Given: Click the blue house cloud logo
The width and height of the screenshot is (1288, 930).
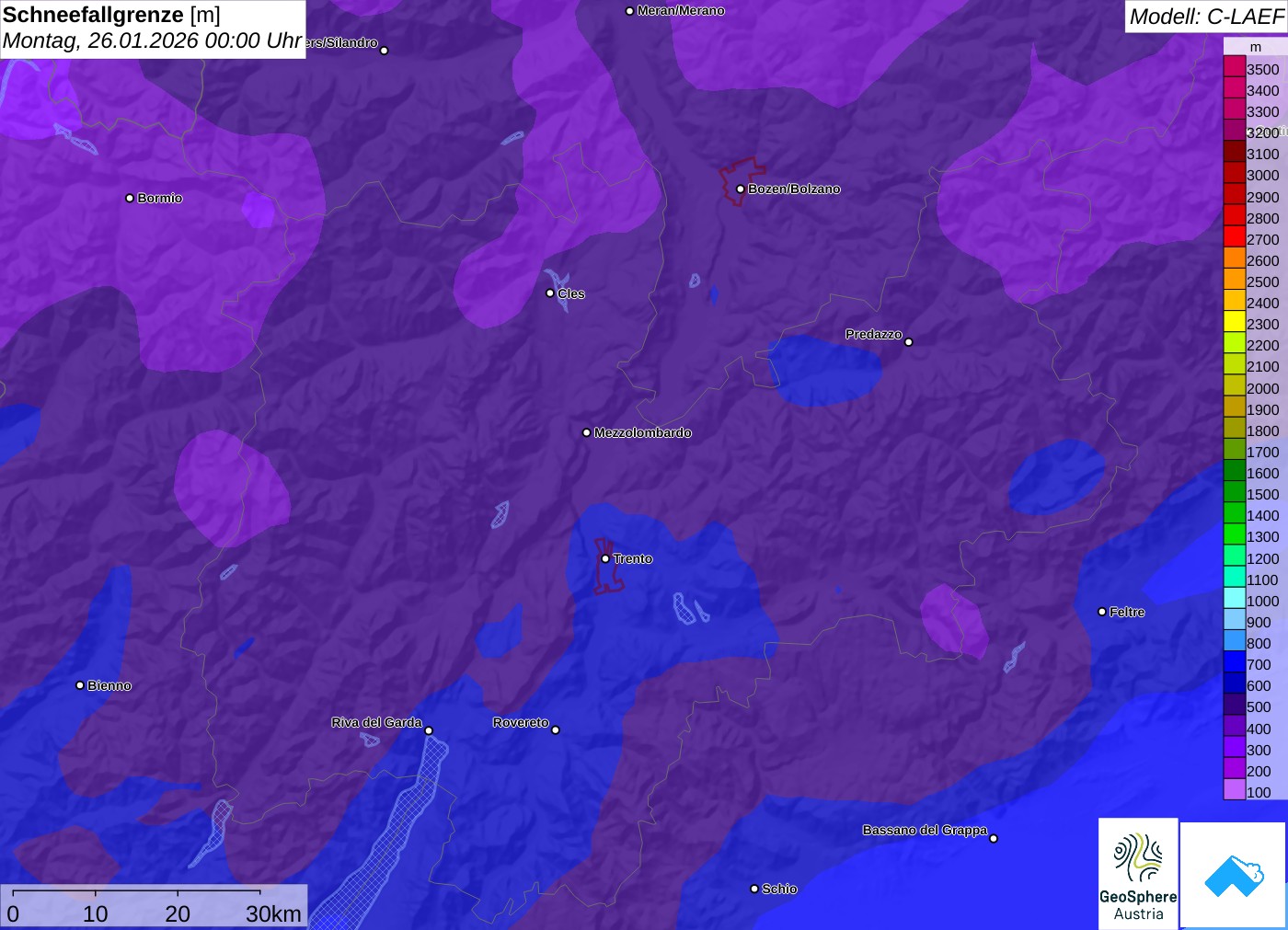Looking at the screenshot, I should [1234, 875].
